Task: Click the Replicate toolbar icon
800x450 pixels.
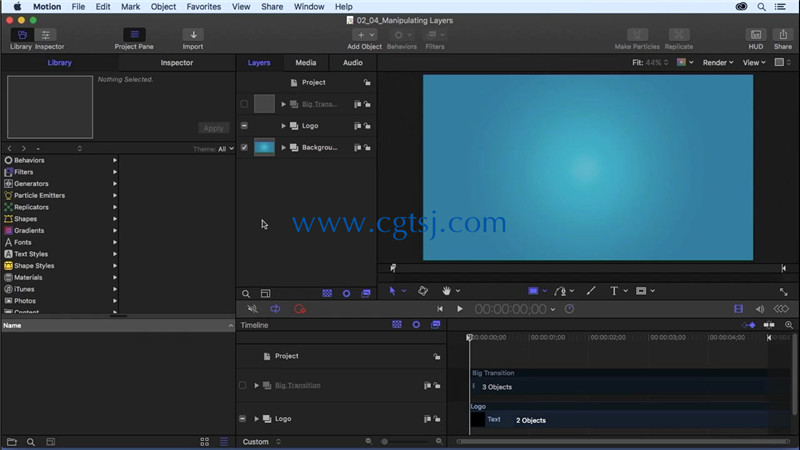Action: 679,35
